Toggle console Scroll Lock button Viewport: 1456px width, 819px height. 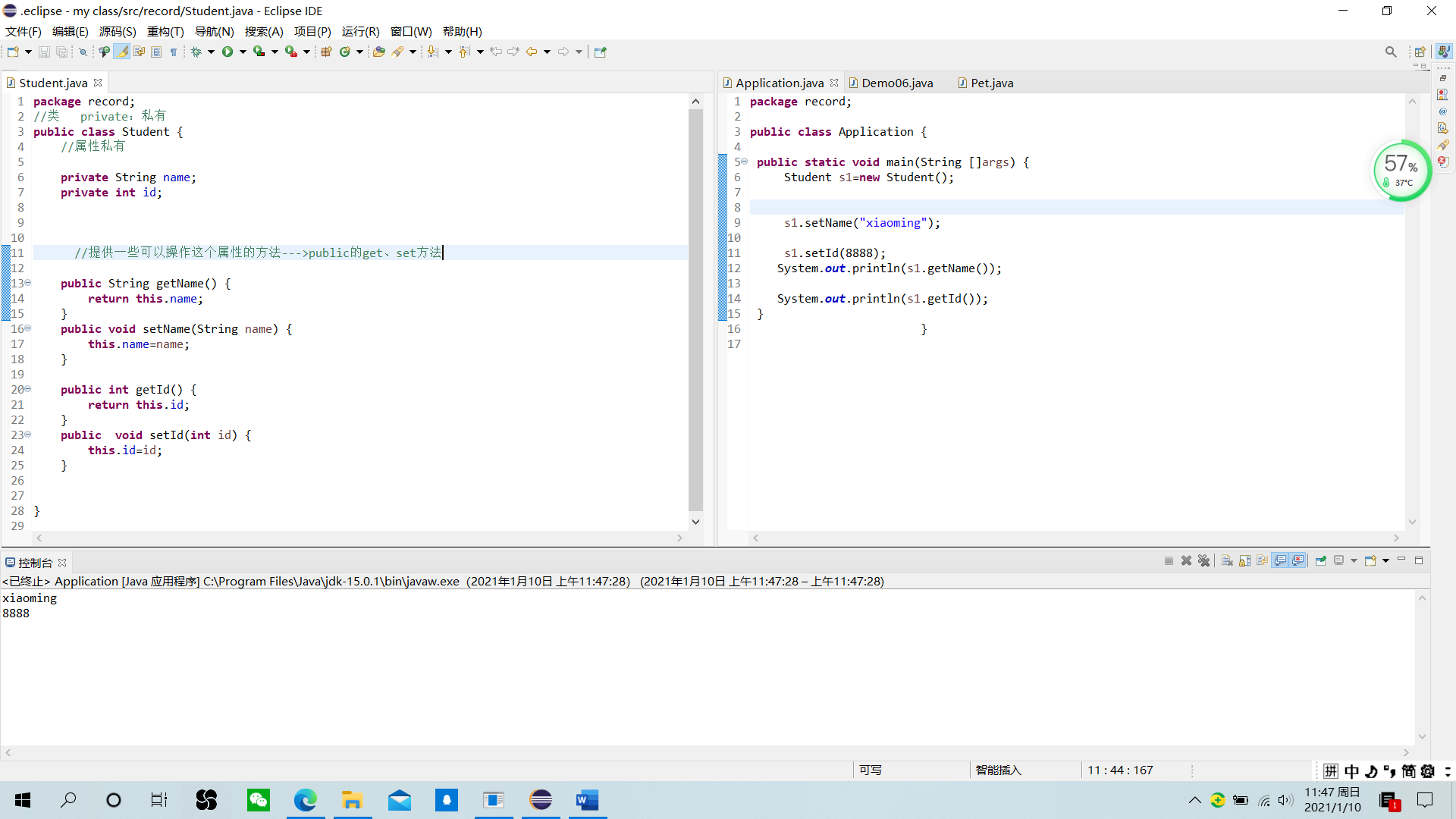[x=1244, y=561]
